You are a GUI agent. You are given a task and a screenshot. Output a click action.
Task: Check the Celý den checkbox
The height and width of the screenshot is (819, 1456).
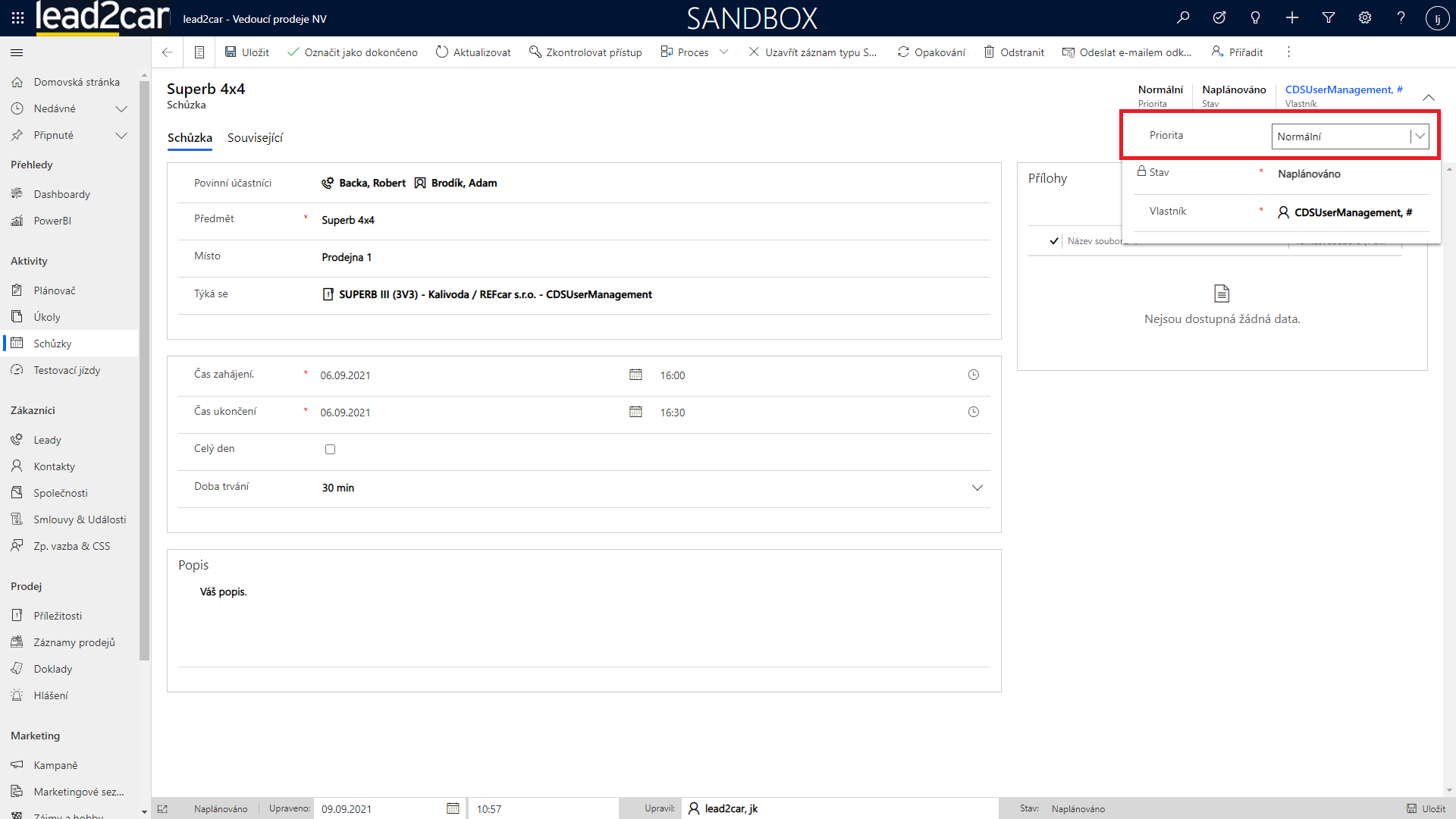pos(330,449)
